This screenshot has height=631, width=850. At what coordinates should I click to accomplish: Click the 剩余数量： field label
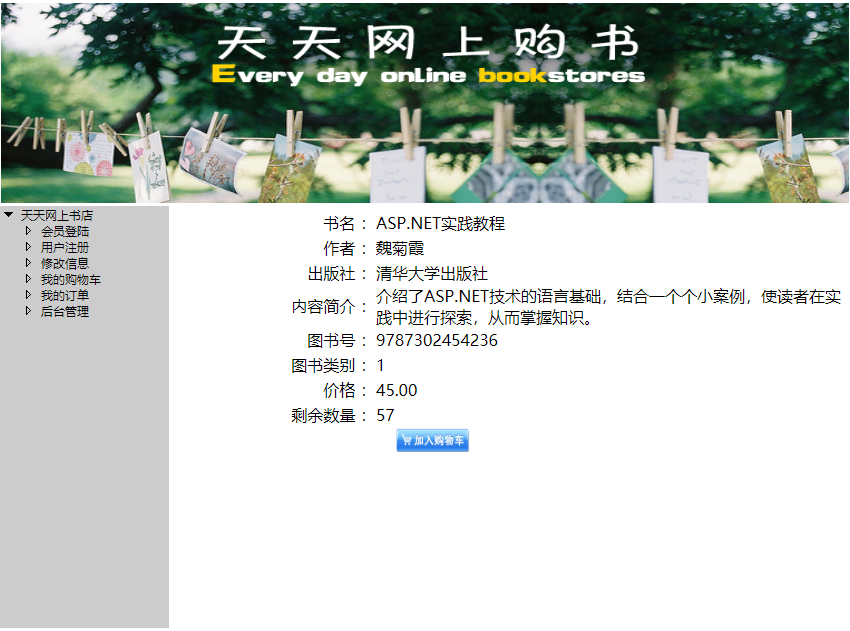coord(331,415)
